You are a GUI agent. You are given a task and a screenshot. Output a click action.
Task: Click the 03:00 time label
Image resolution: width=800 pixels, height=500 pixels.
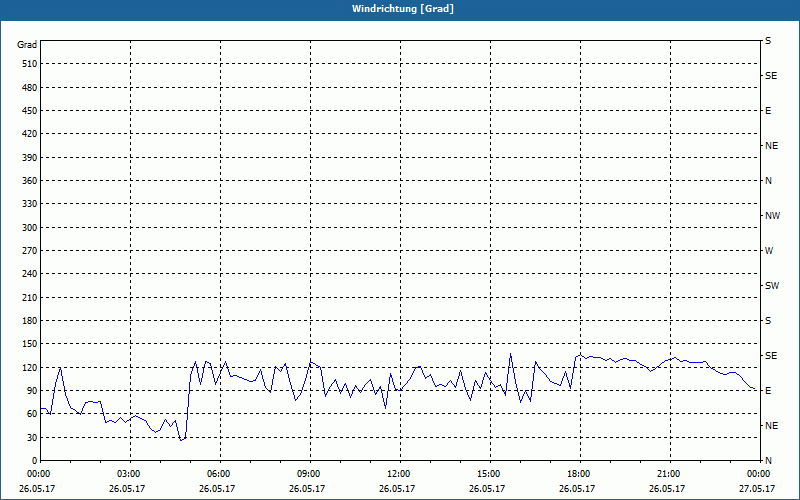click(x=131, y=474)
